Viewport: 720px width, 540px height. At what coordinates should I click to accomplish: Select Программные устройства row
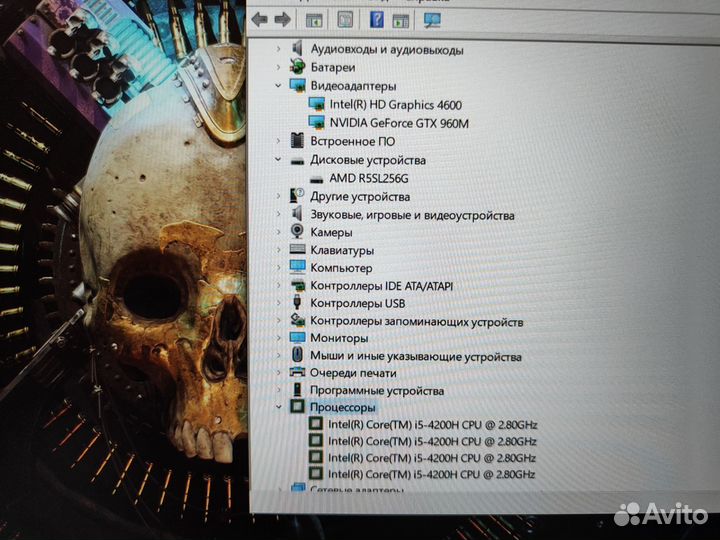point(377,391)
